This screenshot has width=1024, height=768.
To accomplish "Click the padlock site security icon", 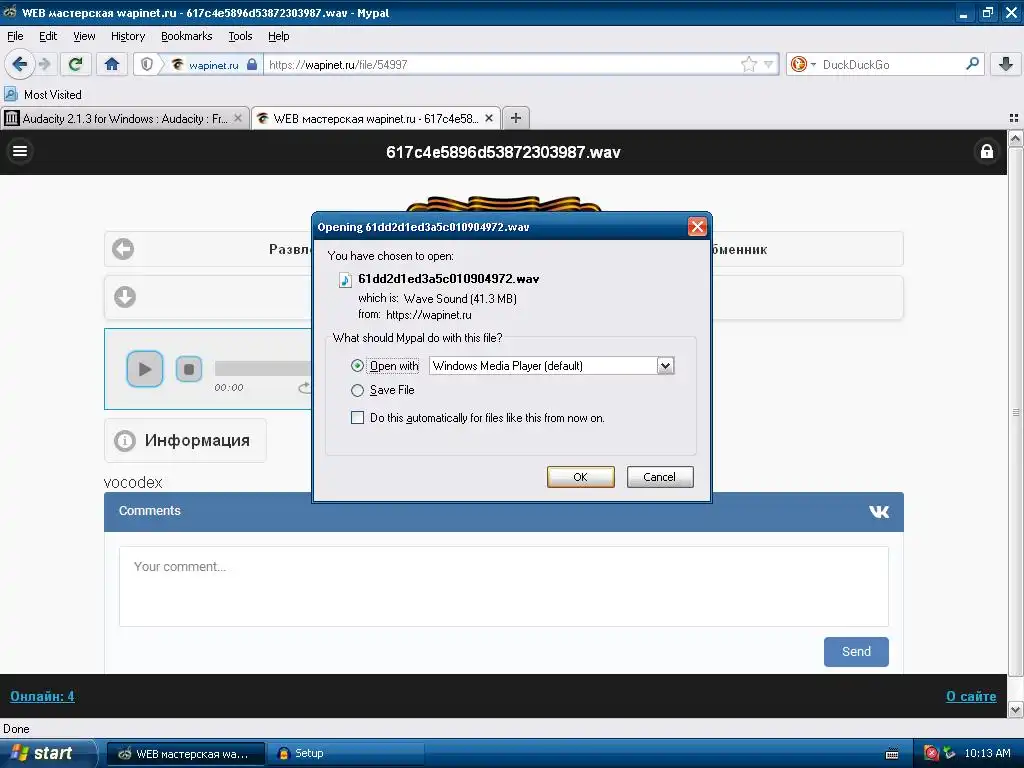I will [x=252, y=64].
